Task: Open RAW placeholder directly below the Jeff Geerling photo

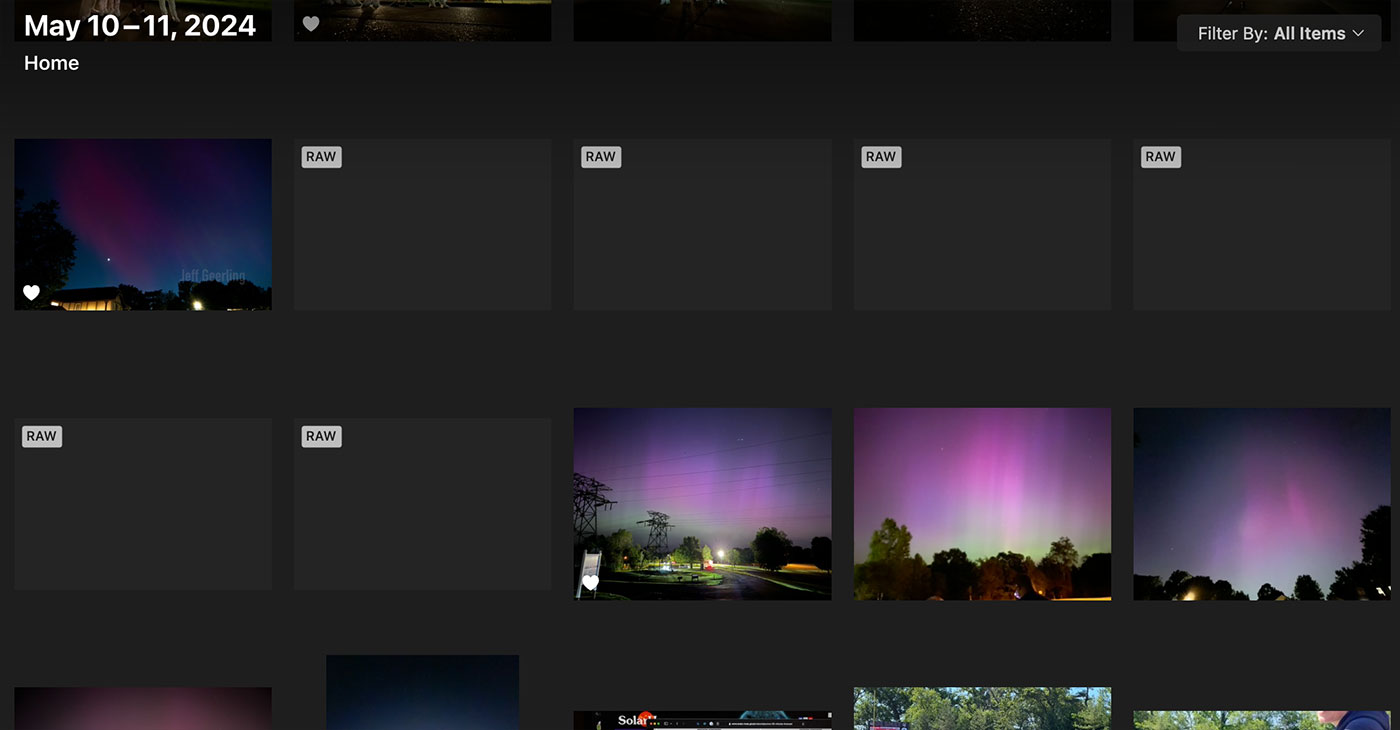Action: (x=143, y=504)
